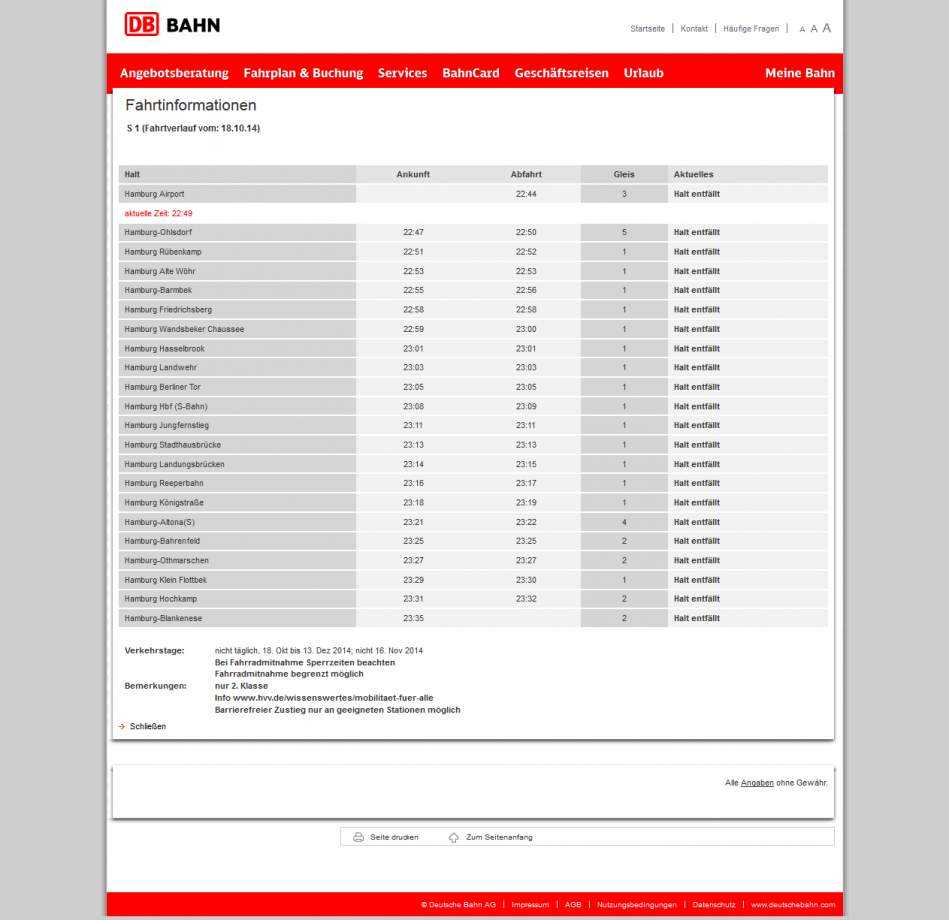This screenshot has height=920, width=949.
Task: Click the Aktuelles column header
Action: tap(694, 174)
